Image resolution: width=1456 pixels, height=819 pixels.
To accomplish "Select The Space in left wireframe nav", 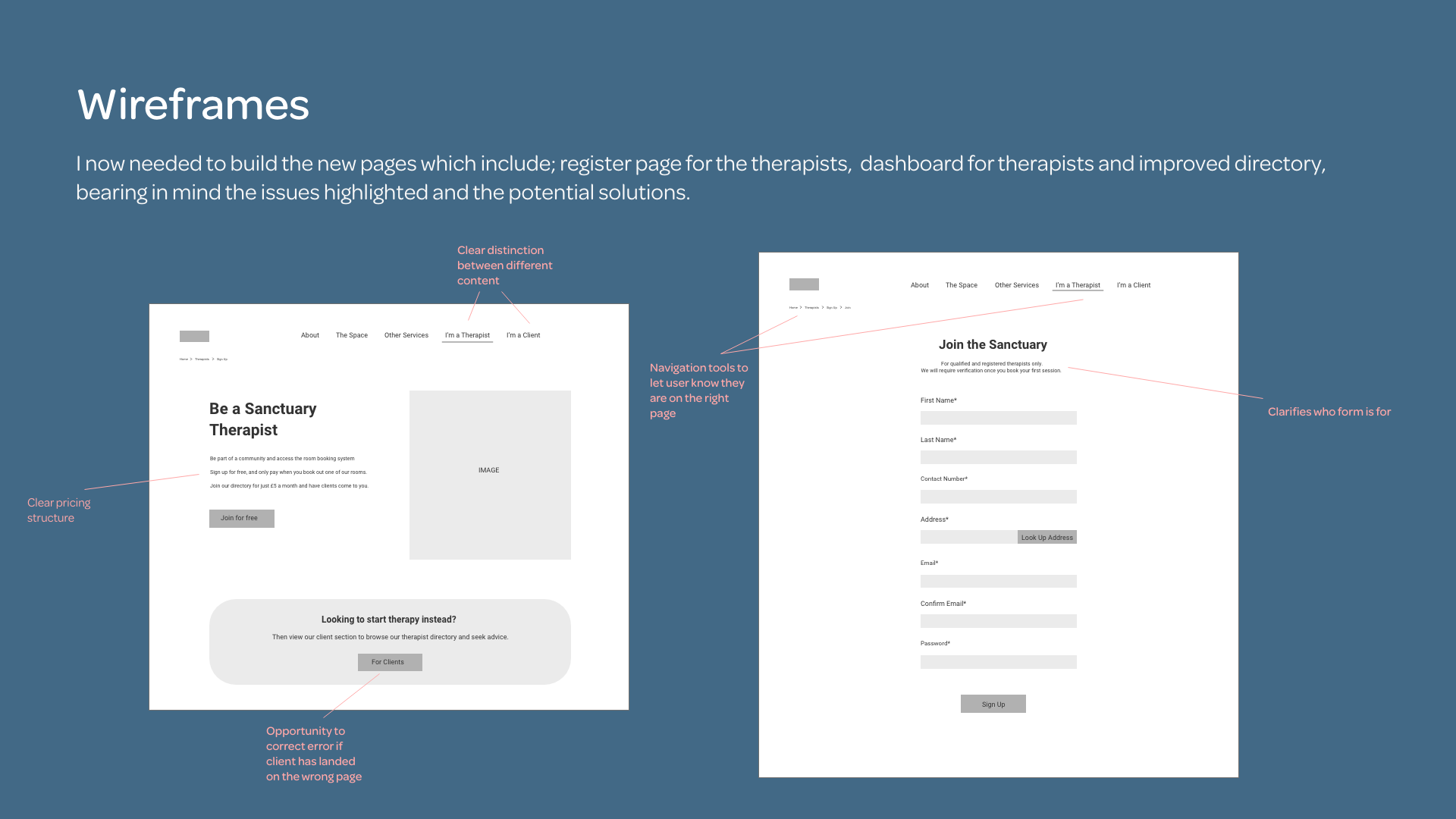I will pyautogui.click(x=351, y=335).
